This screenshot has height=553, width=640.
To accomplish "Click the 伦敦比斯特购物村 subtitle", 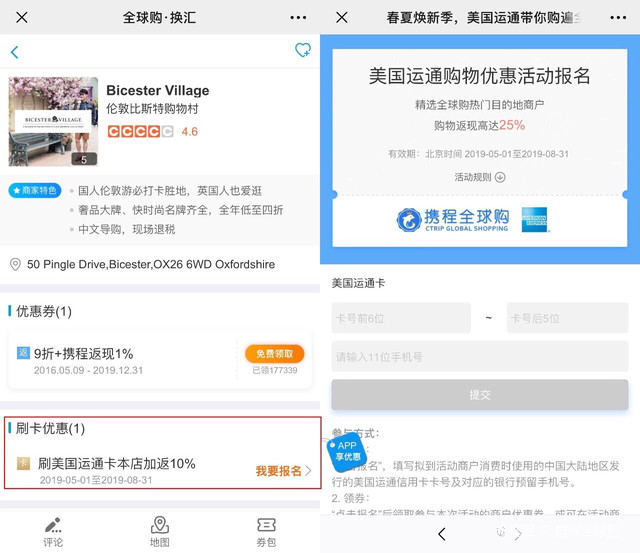I will click(152, 109).
